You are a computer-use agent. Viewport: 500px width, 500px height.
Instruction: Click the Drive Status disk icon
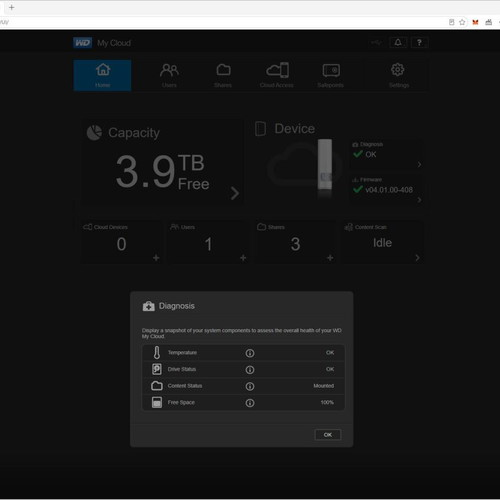coord(157,369)
